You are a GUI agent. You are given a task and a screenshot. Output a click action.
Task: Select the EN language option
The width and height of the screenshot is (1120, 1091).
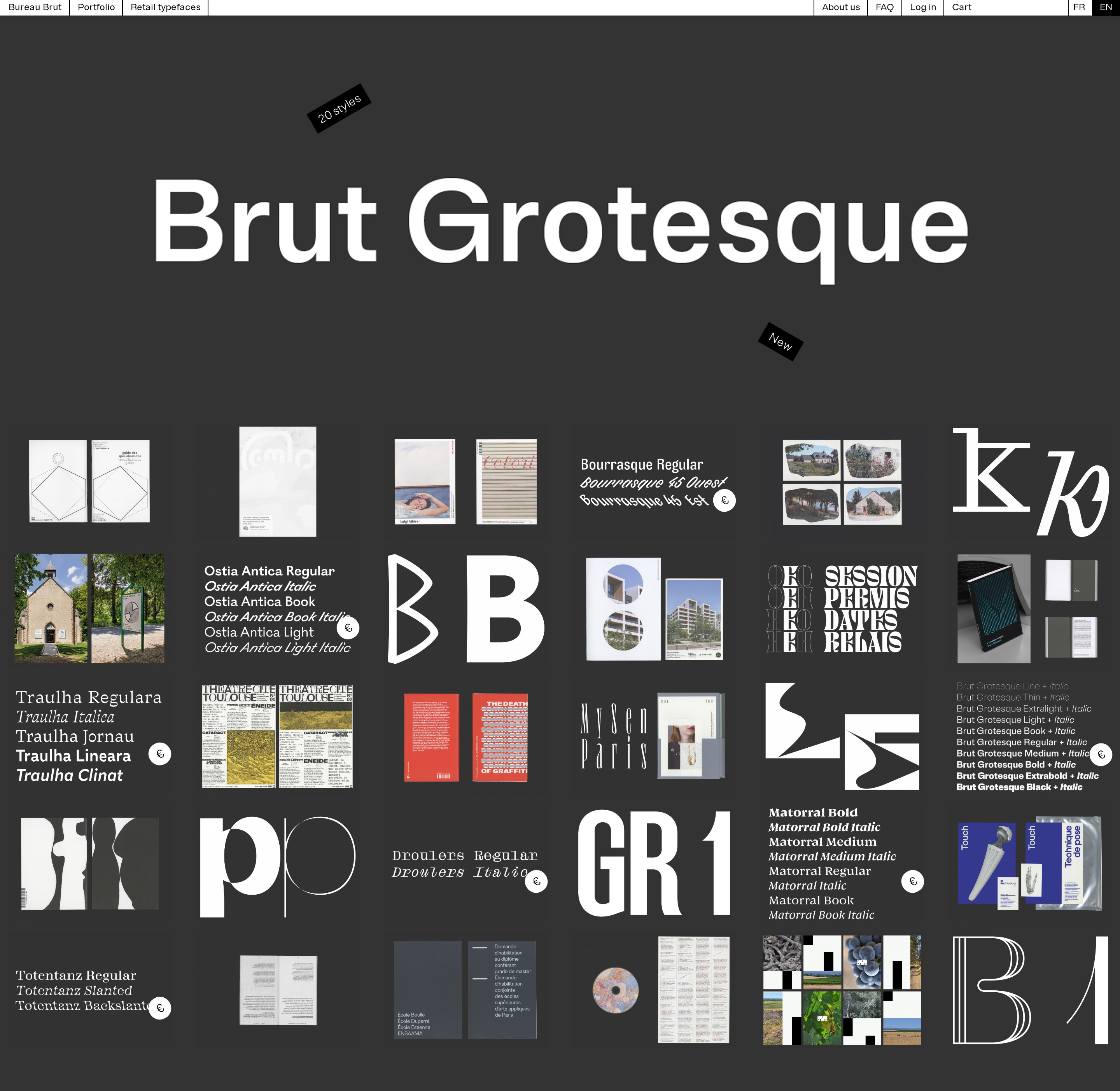(x=1106, y=7)
